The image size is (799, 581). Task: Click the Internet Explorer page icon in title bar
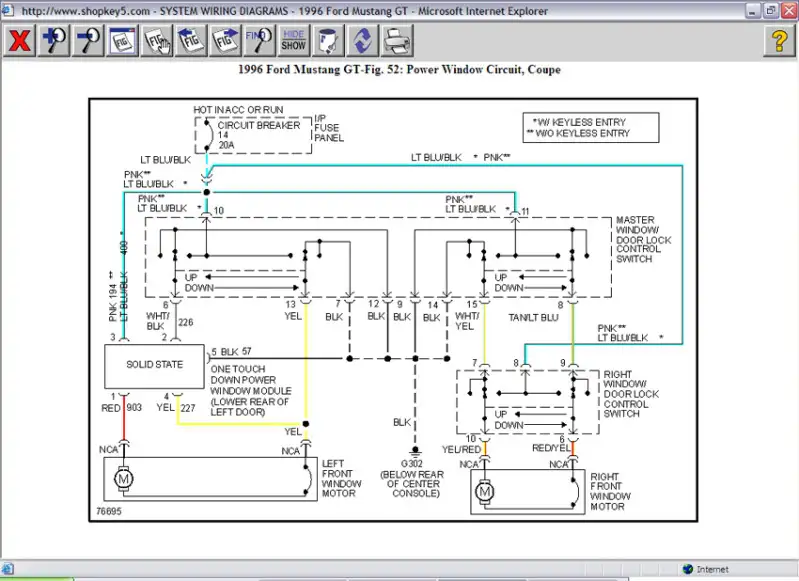(8, 10)
